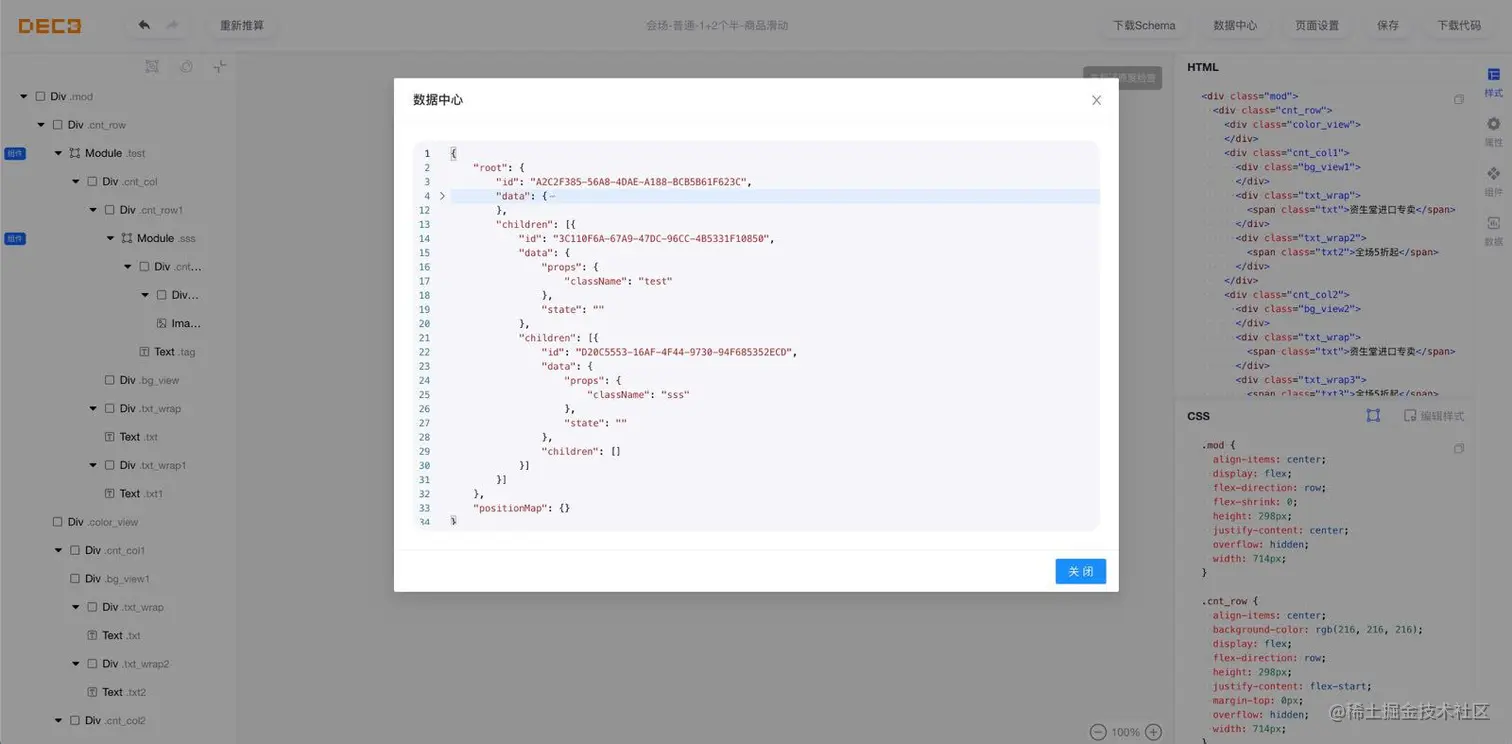The image size is (1512, 744).
Task: Click the text icon beside Text .tag
Action: click(x=144, y=352)
